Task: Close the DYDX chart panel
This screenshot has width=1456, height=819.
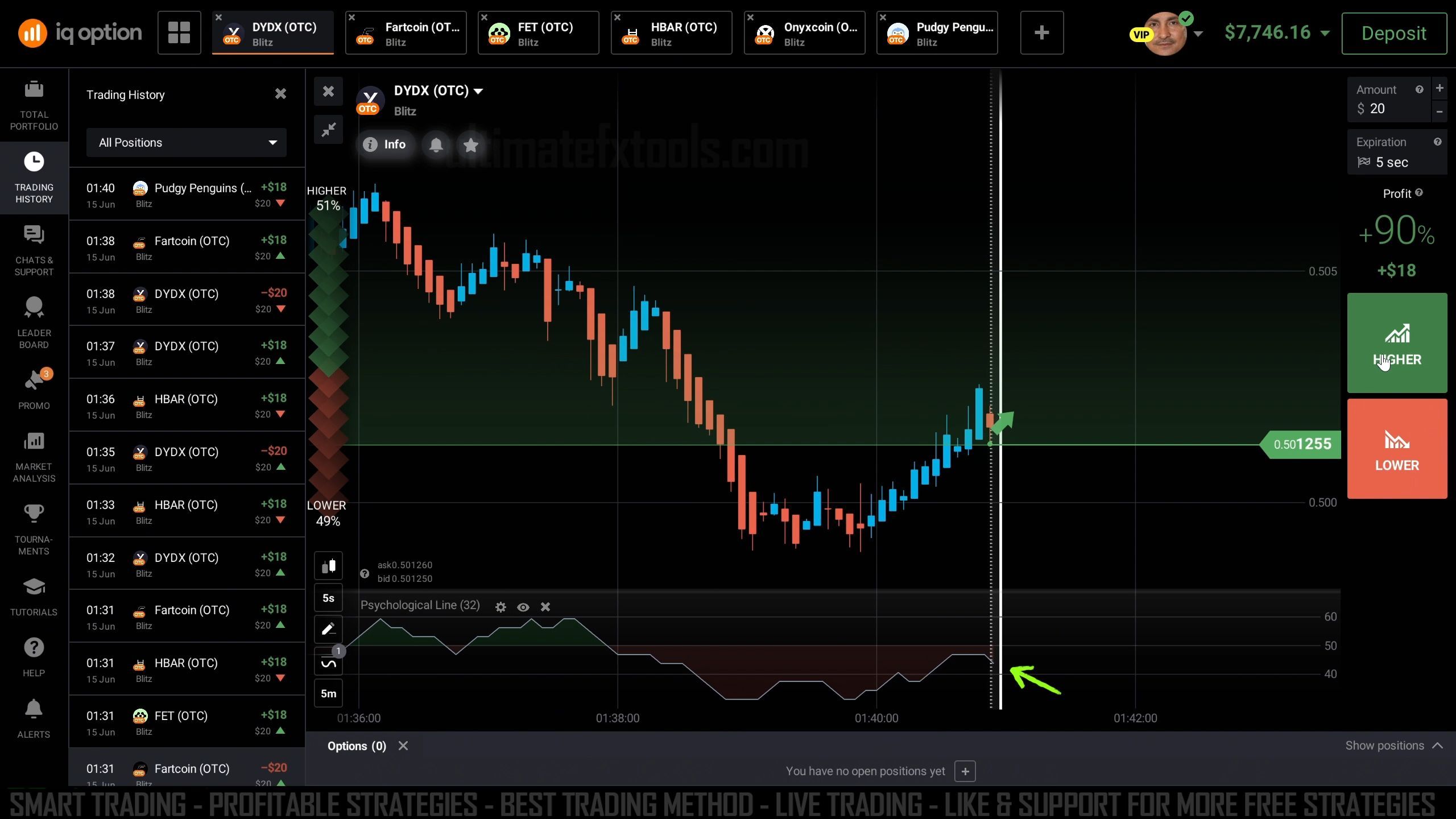Action: [329, 91]
